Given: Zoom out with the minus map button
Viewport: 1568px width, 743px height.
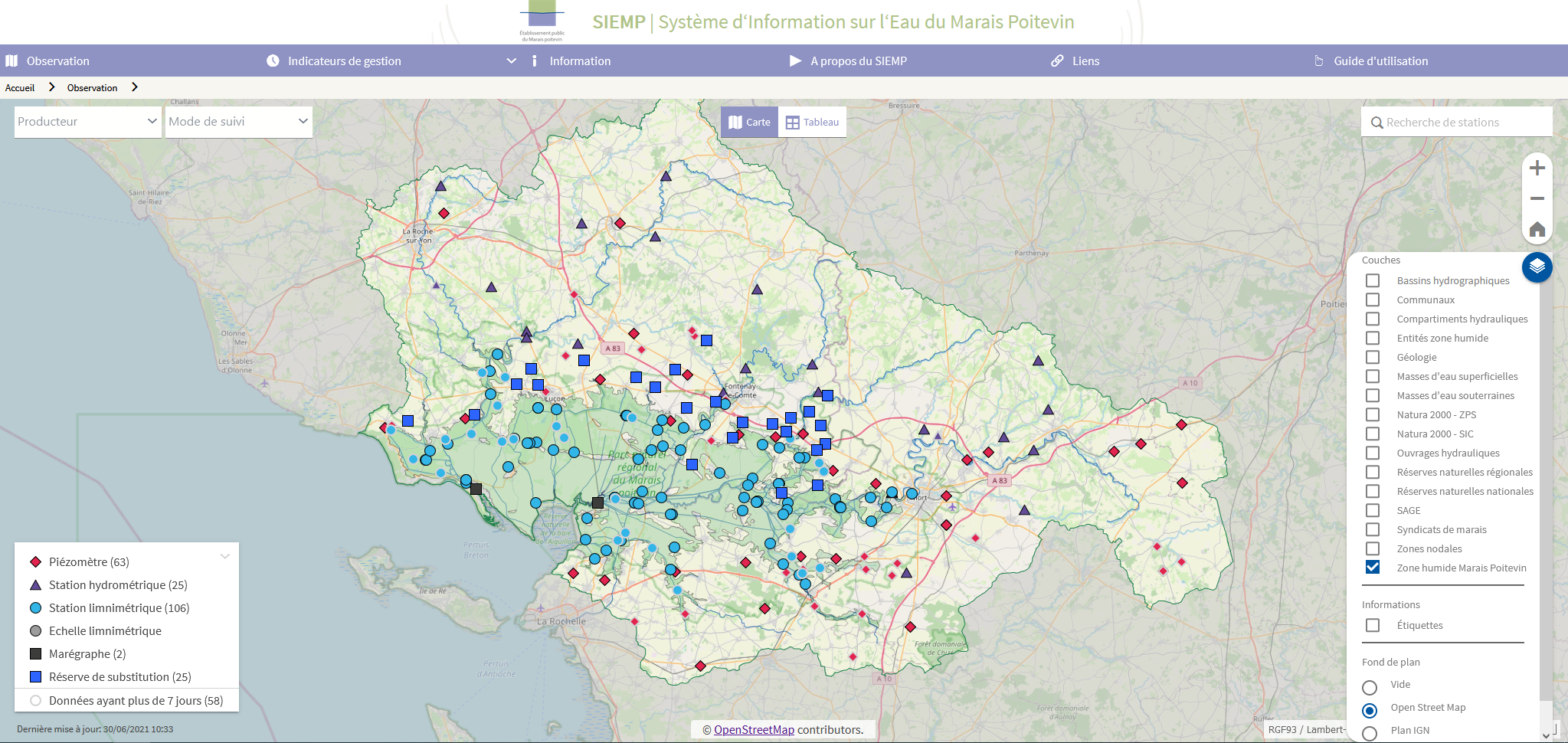Looking at the screenshot, I should coord(1537,198).
